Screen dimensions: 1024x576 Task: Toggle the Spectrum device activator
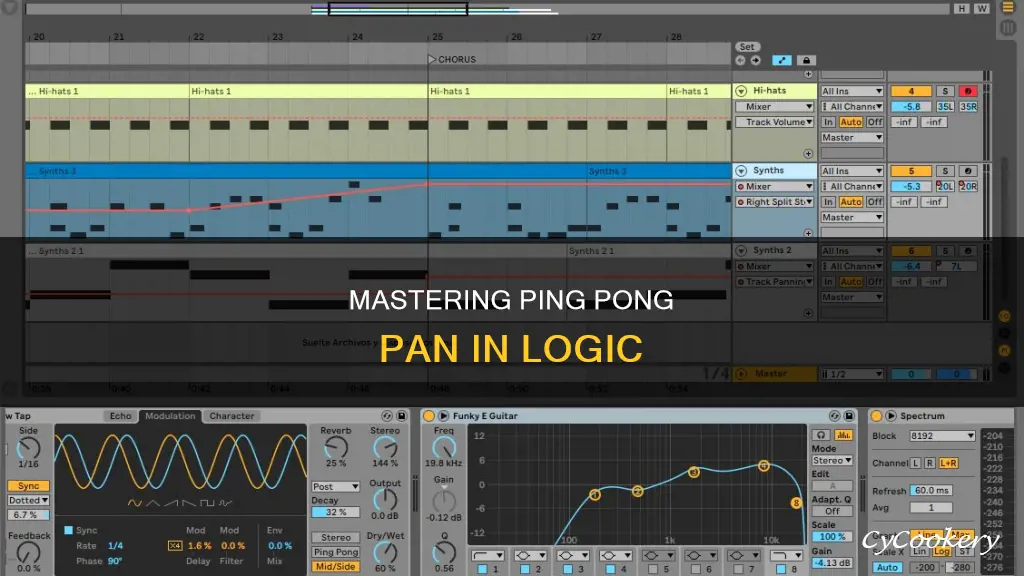[x=876, y=416]
